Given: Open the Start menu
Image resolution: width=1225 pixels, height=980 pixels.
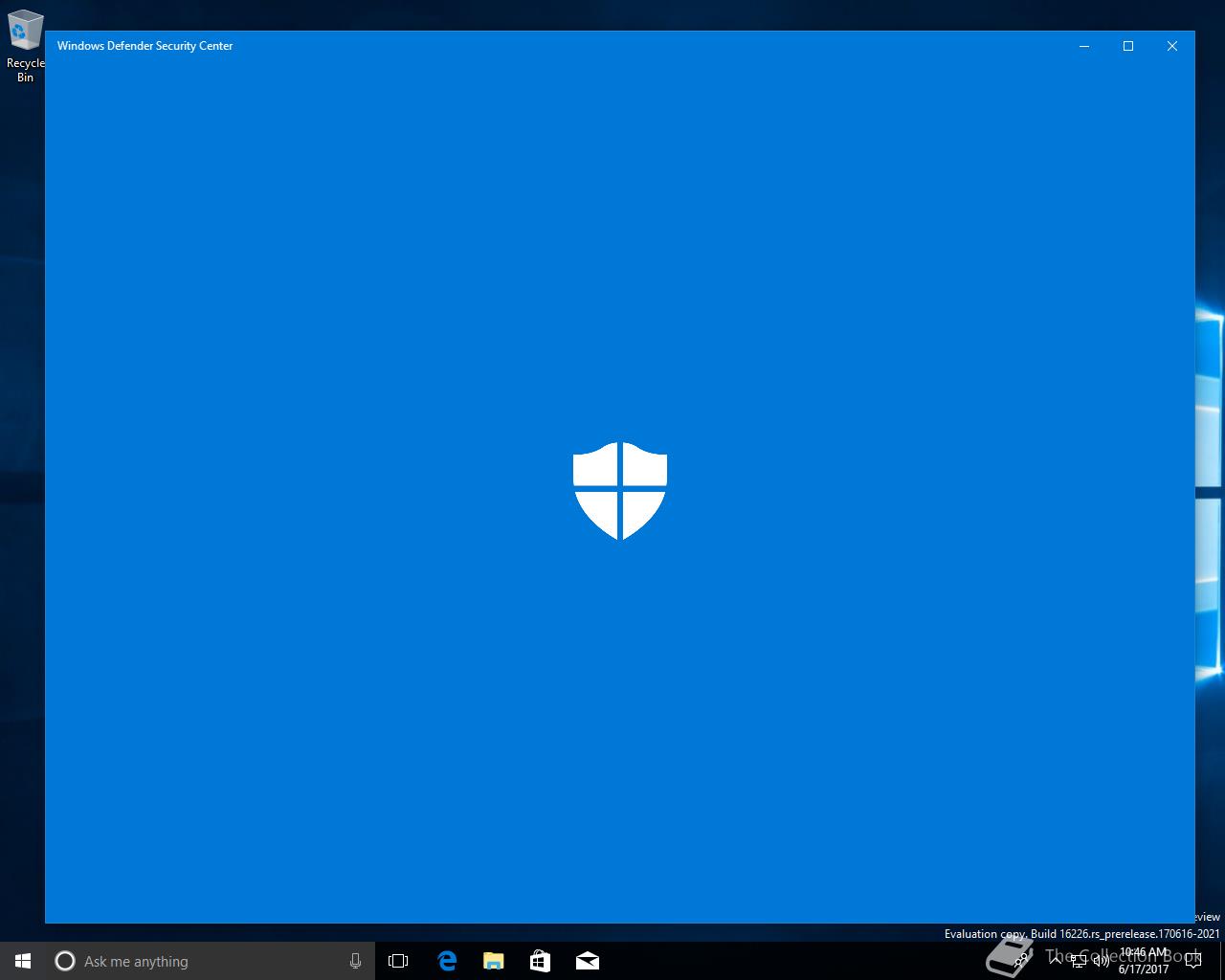Looking at the screenshot, I should pos(23,961).
